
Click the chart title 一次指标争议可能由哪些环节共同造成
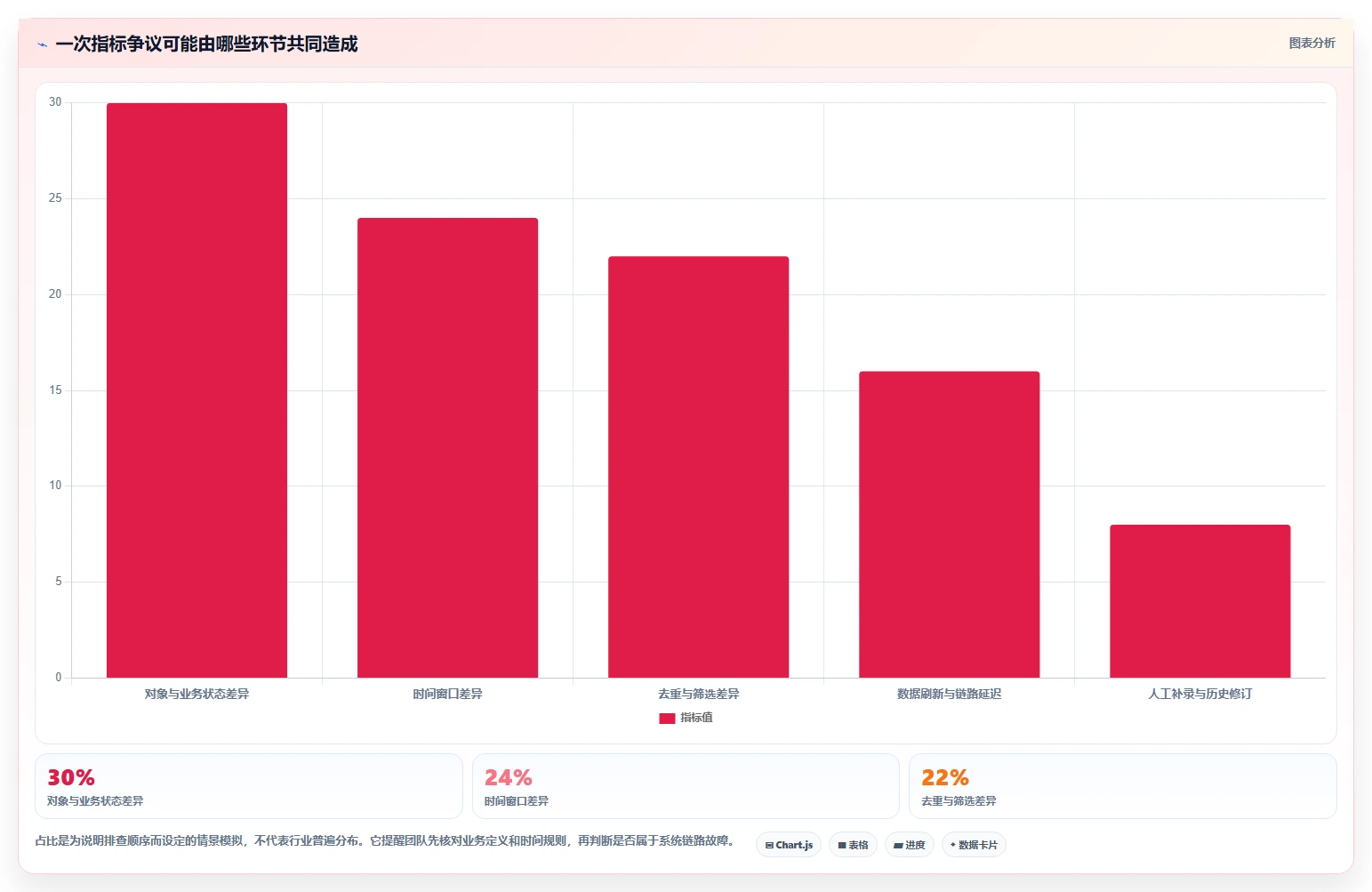point(206,44)
